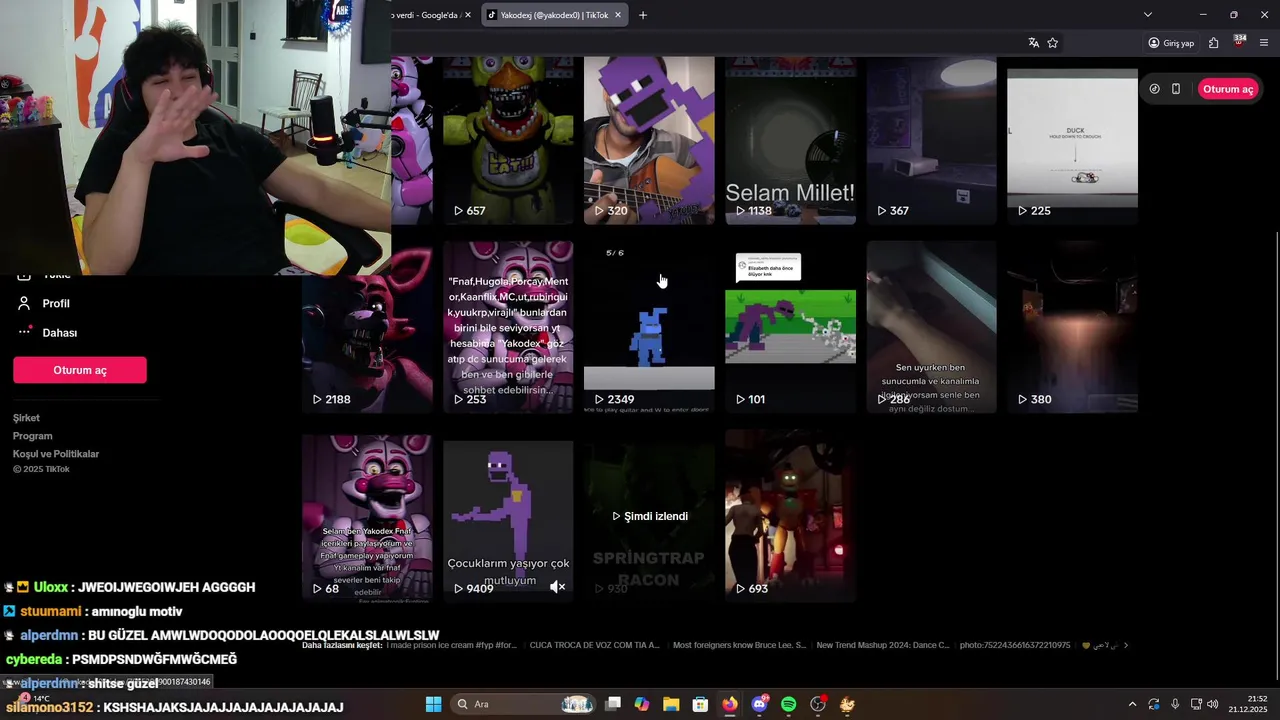The height and width of the screenshot is (720, 1280).
Task: Open the pixel bunny video with 2349 views
Action: [649, 327]
